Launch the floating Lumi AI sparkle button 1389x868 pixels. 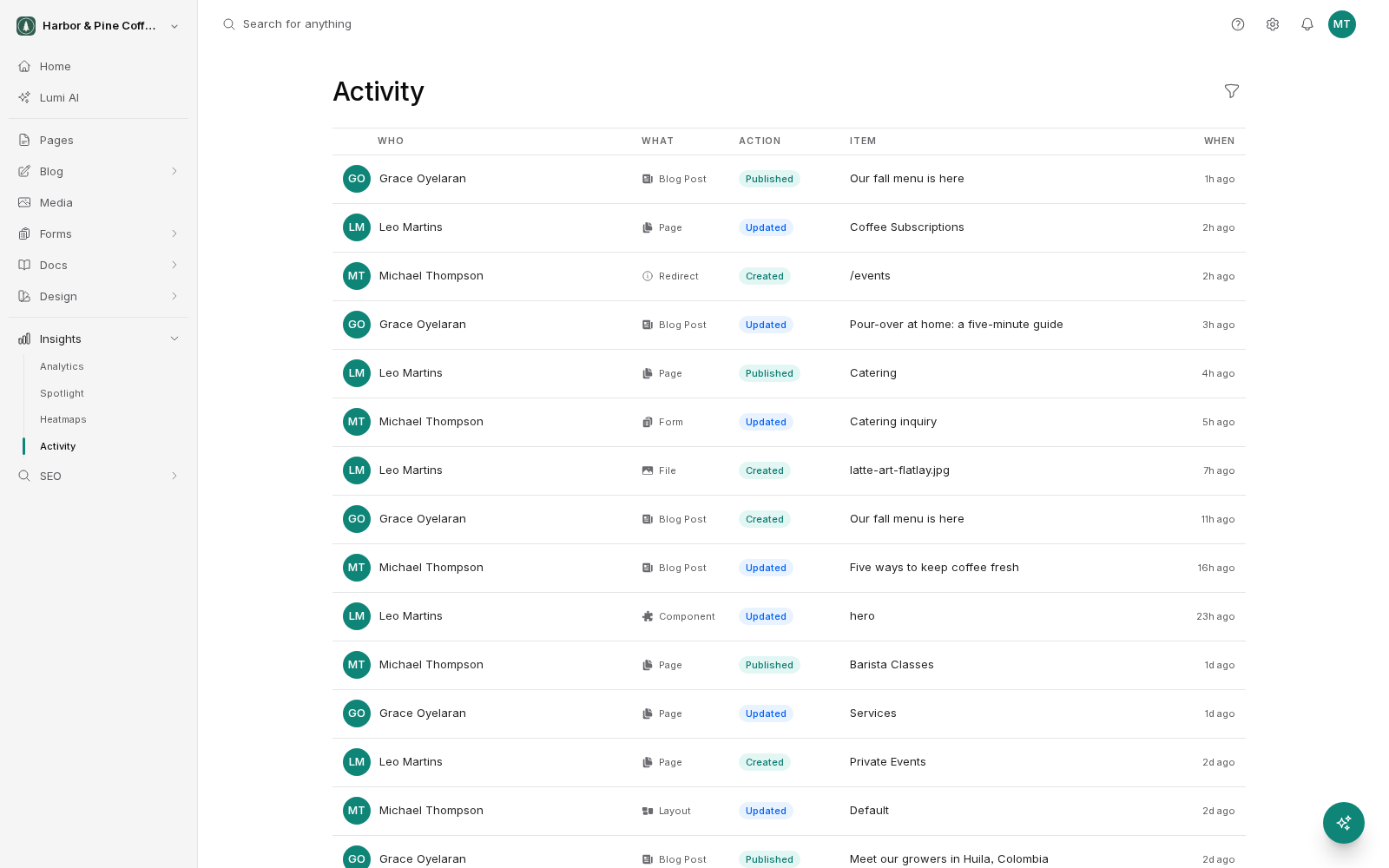click(1344, 823)
